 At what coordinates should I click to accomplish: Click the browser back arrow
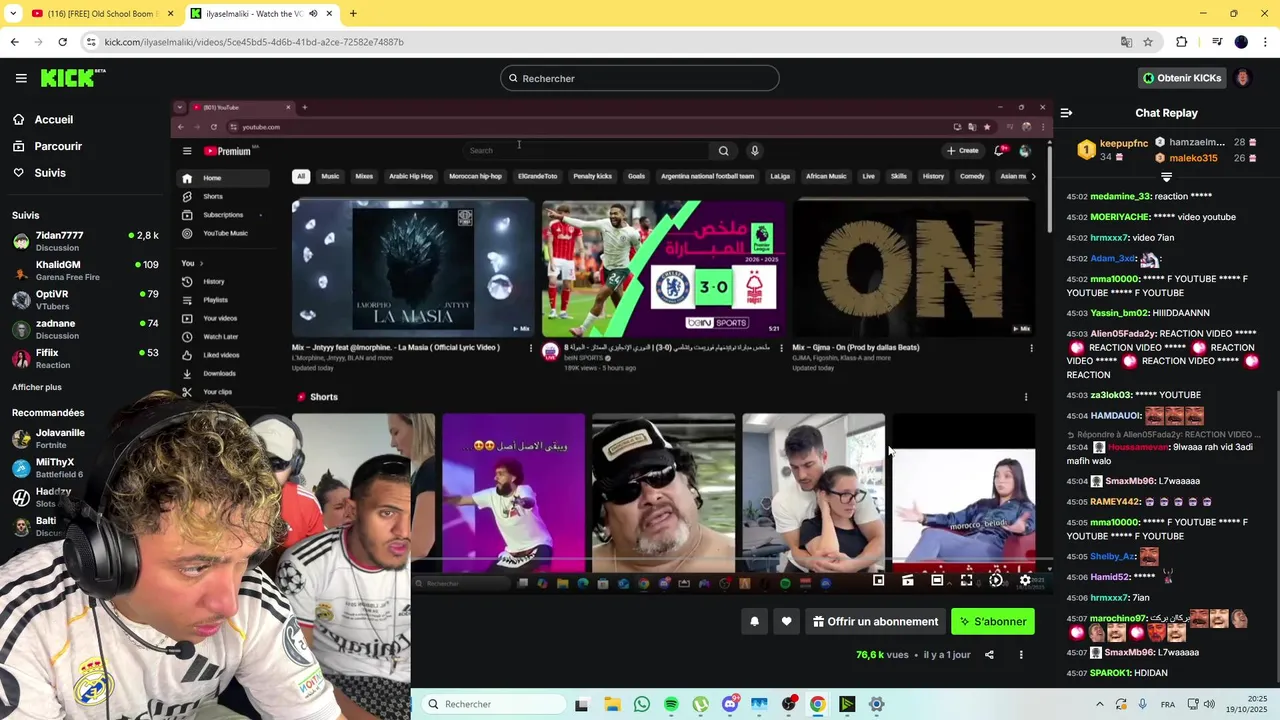tap(14, 42)
